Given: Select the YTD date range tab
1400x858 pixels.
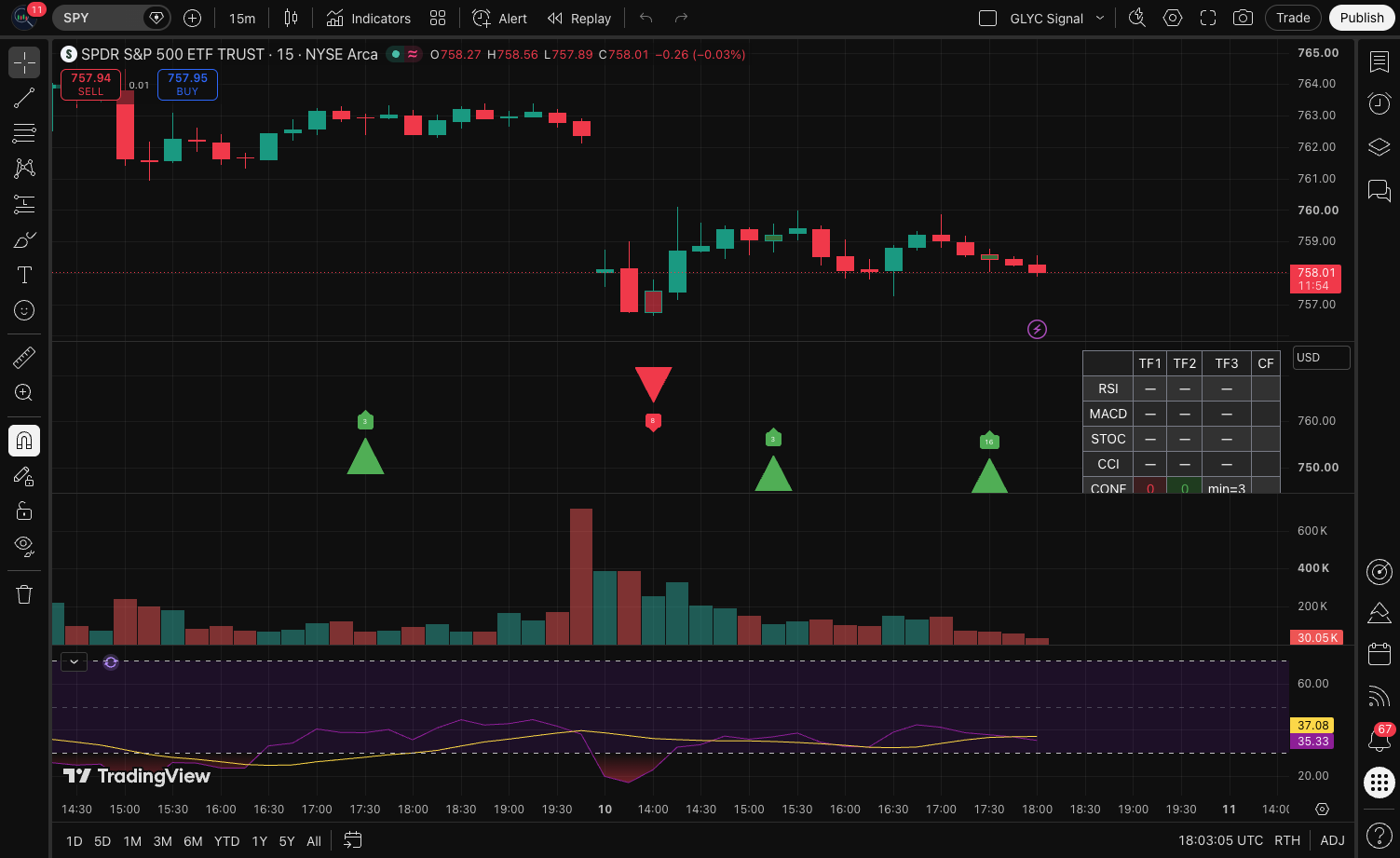Looking at the screenshot, I should click(226, 841).
